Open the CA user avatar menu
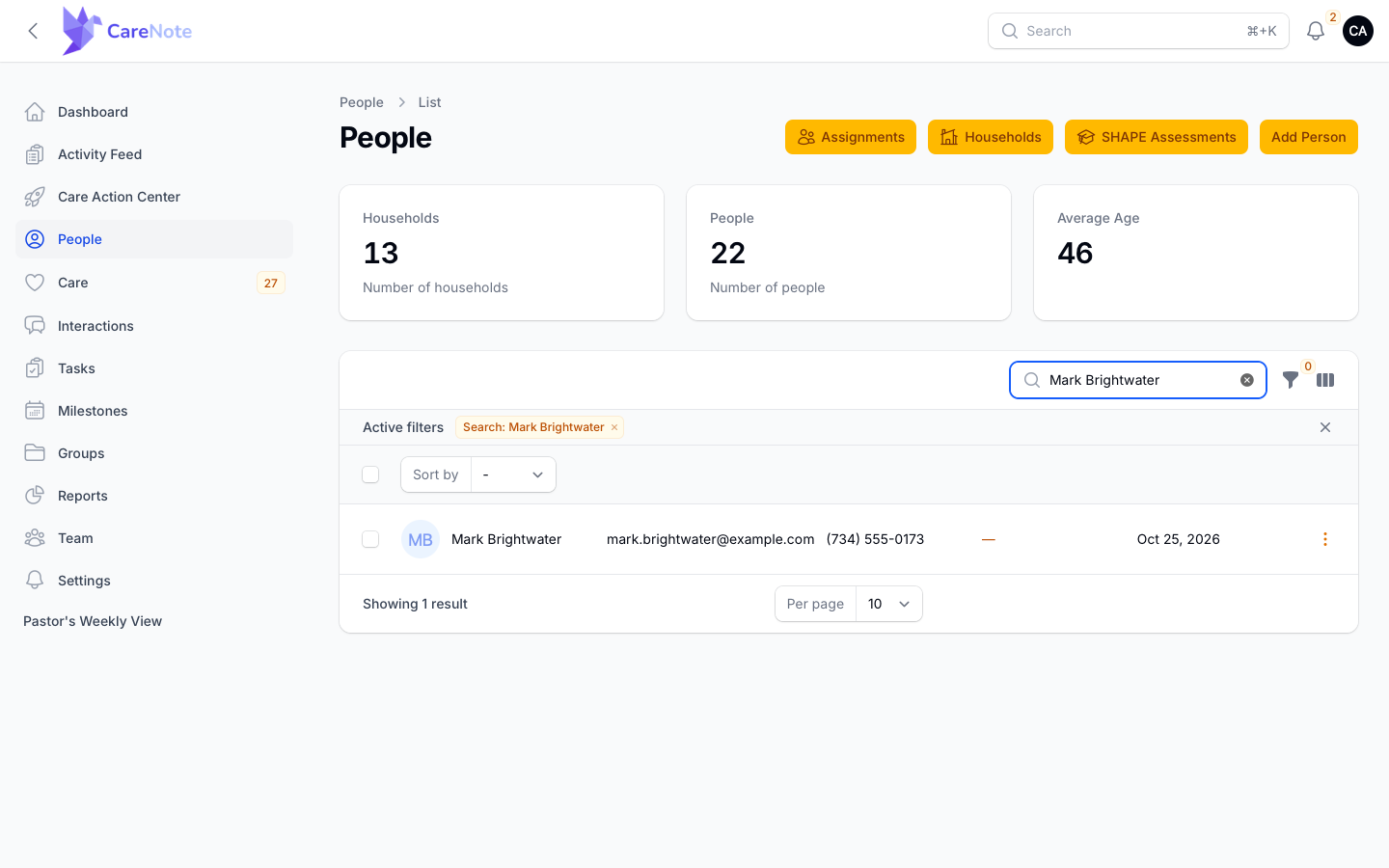 pyautogui.click(x=1358, y=31)
